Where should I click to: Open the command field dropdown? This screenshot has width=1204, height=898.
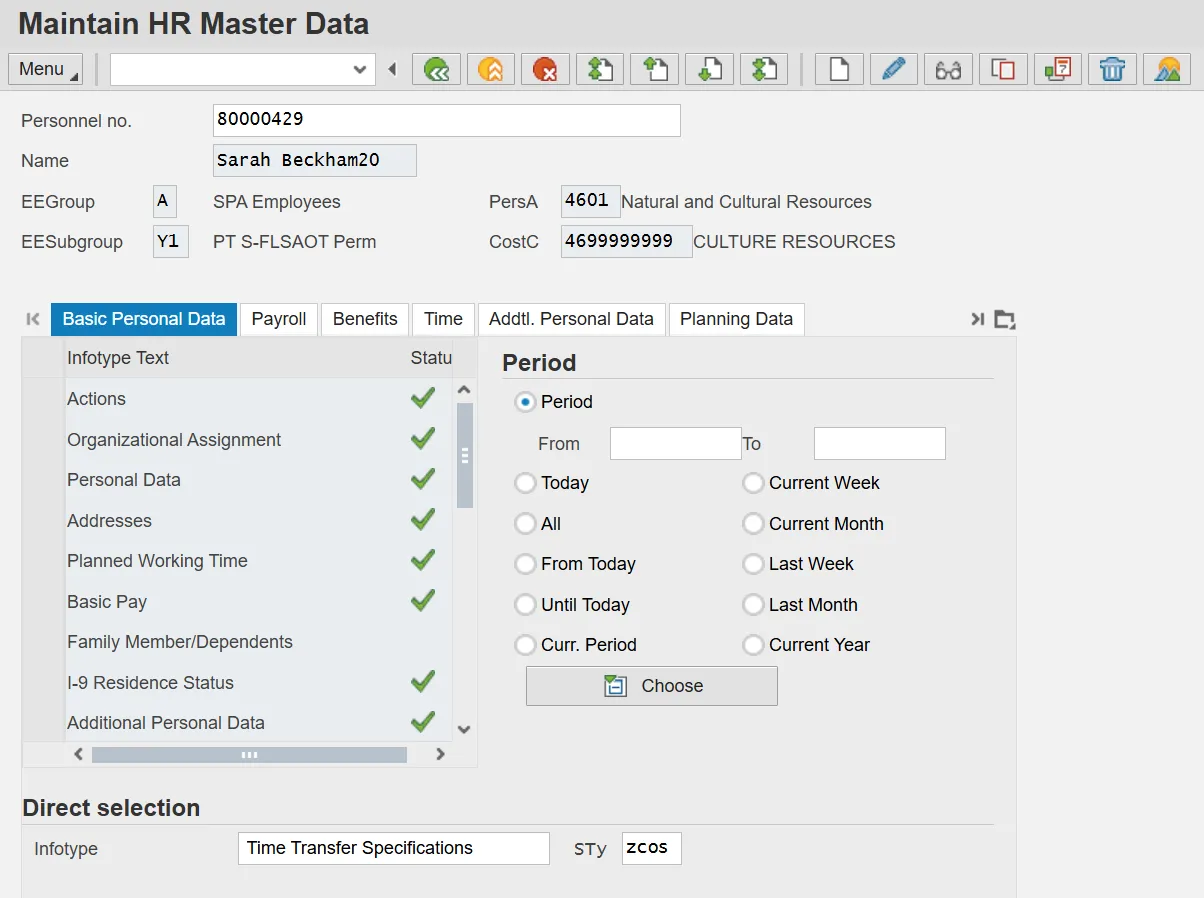(360, 69)
